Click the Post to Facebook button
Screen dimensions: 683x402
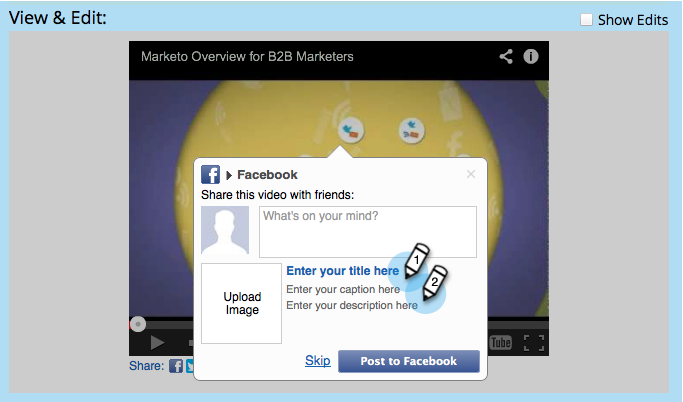pyautogui.click(x=409, y=361)
